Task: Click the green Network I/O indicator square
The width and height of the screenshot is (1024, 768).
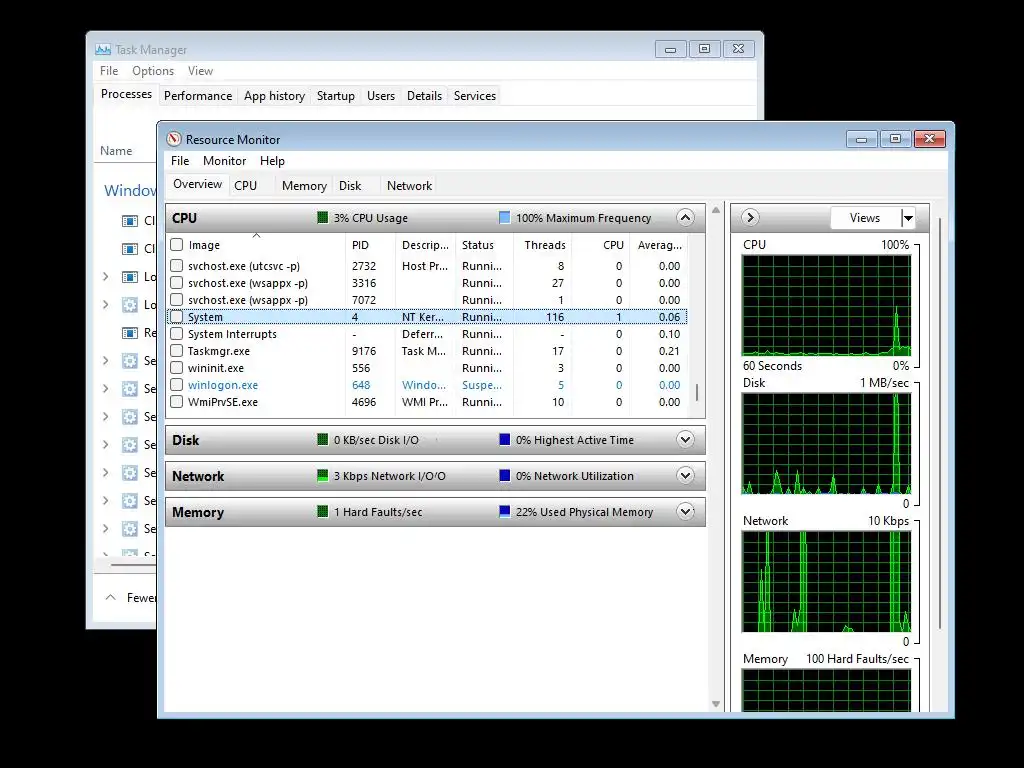Action: click(x=323, y=475)
